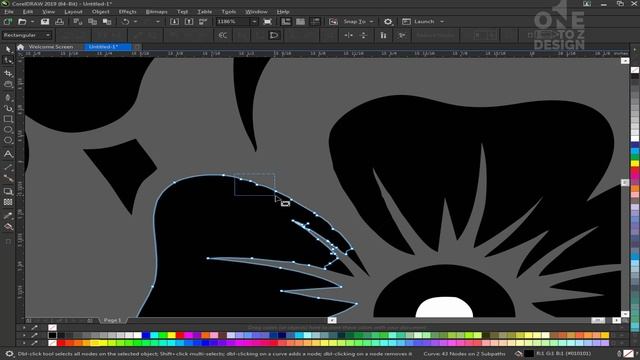
Task: Click the Close curve property button
Action: pyautogui.click(x=274, y=36)
